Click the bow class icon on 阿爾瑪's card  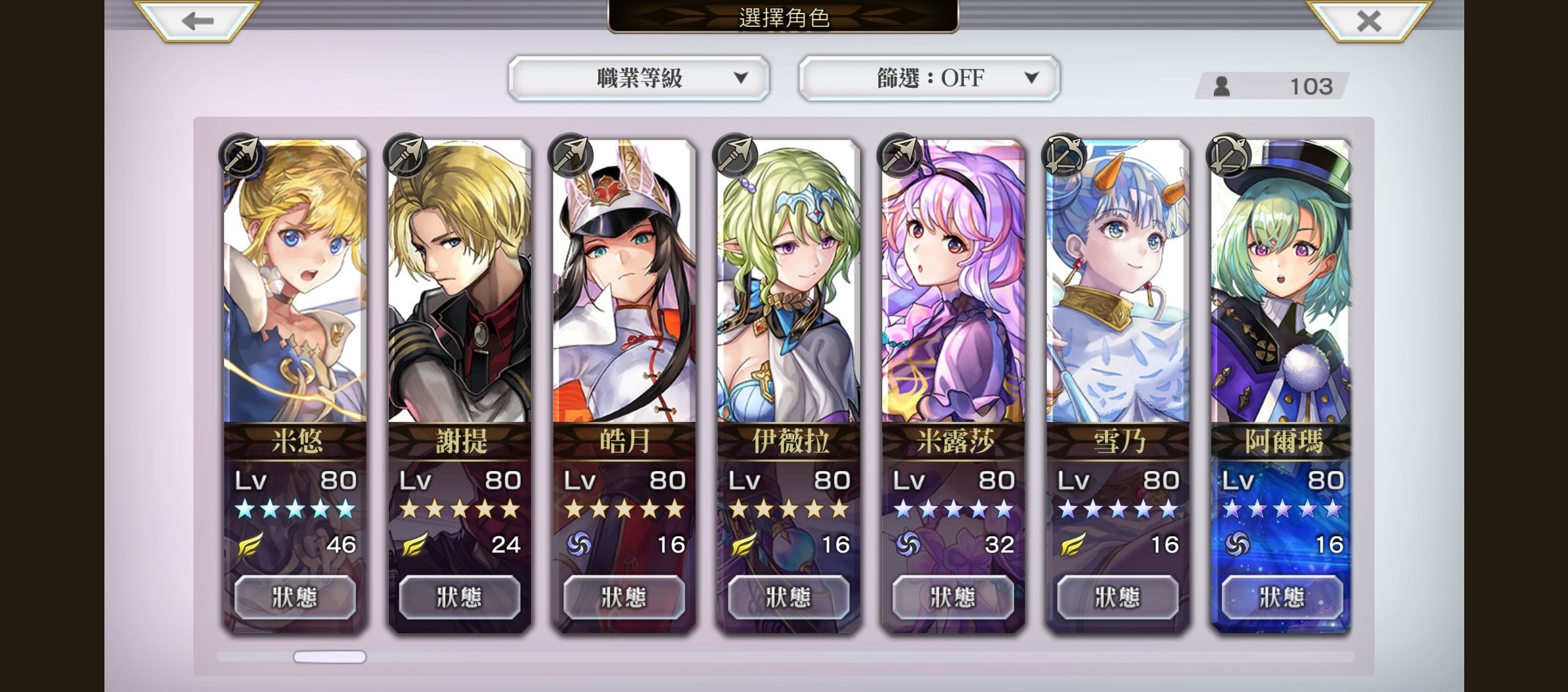(x=1228, y=155)
